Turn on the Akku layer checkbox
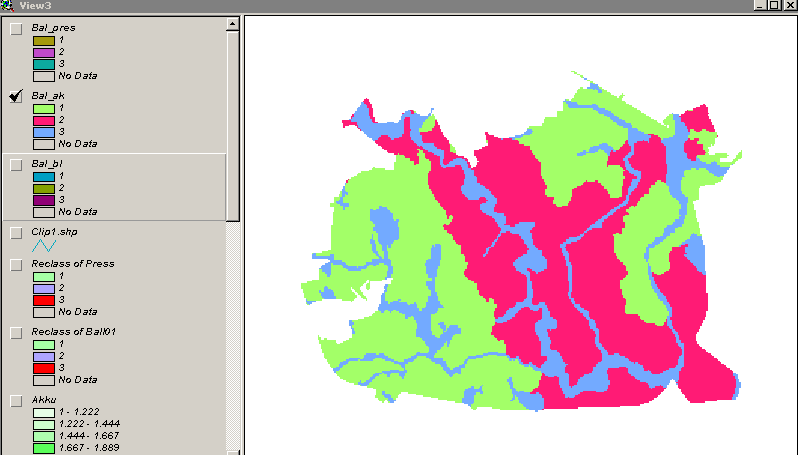This screenshot has width=798, height=455. click(16, 401)
